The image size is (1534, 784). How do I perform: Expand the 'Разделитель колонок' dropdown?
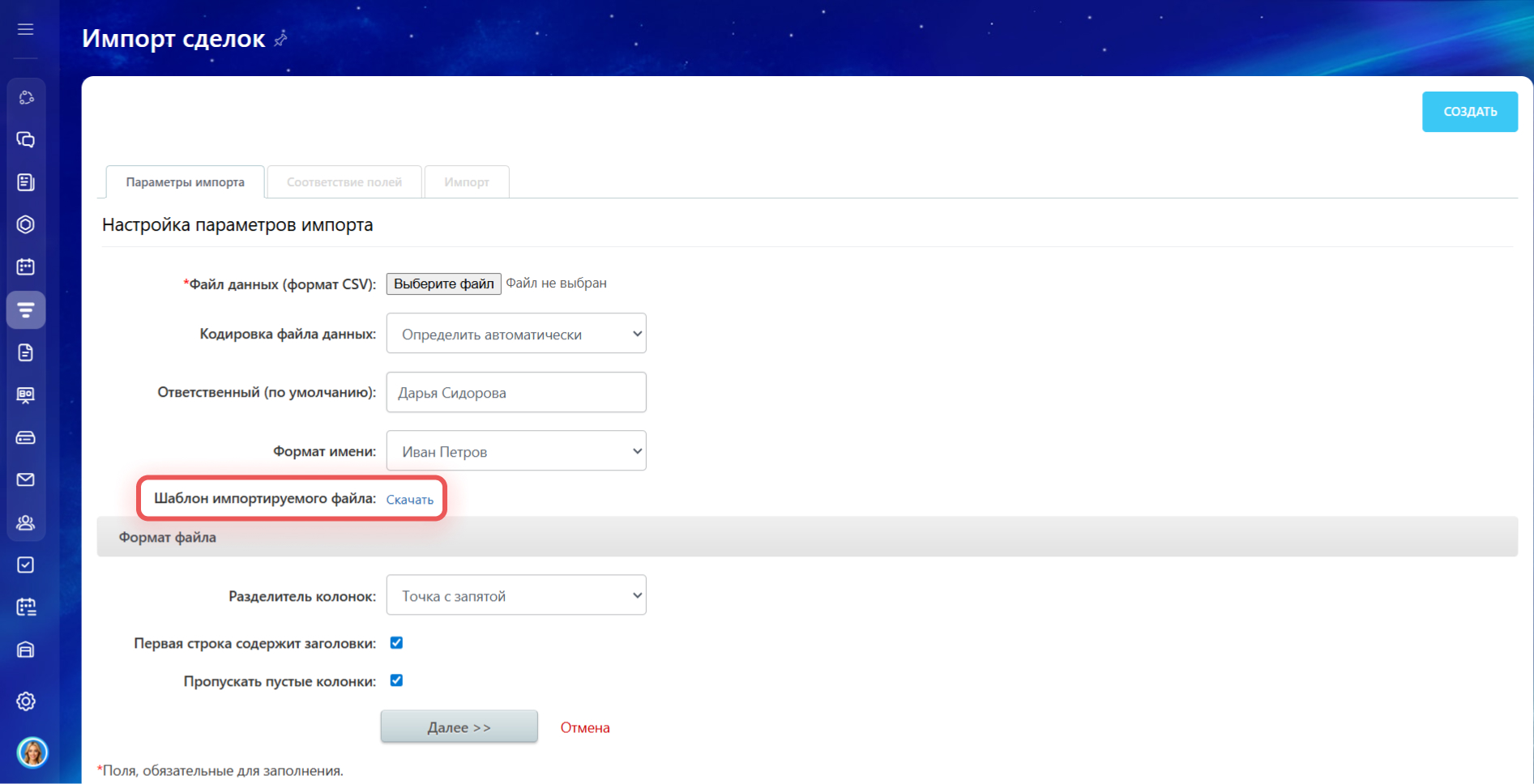point(516,595)
